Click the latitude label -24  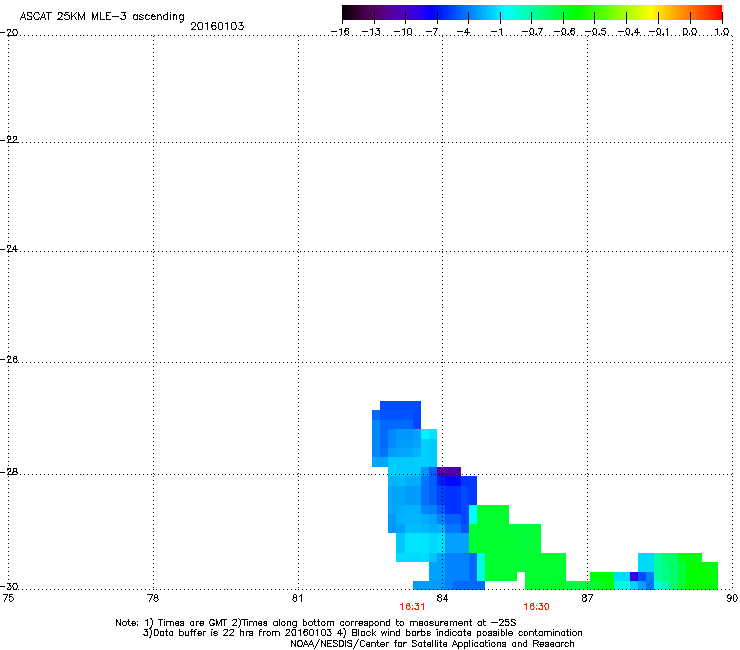[9, 248]
